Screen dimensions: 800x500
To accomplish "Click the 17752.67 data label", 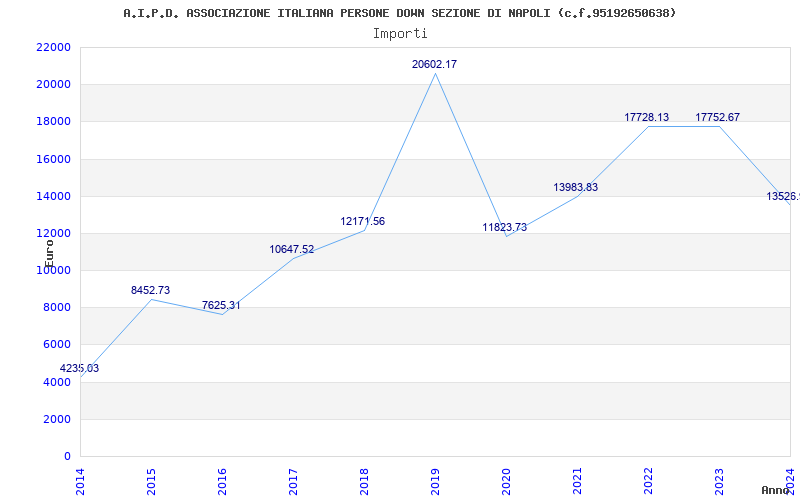I will [x=717, y=117].
